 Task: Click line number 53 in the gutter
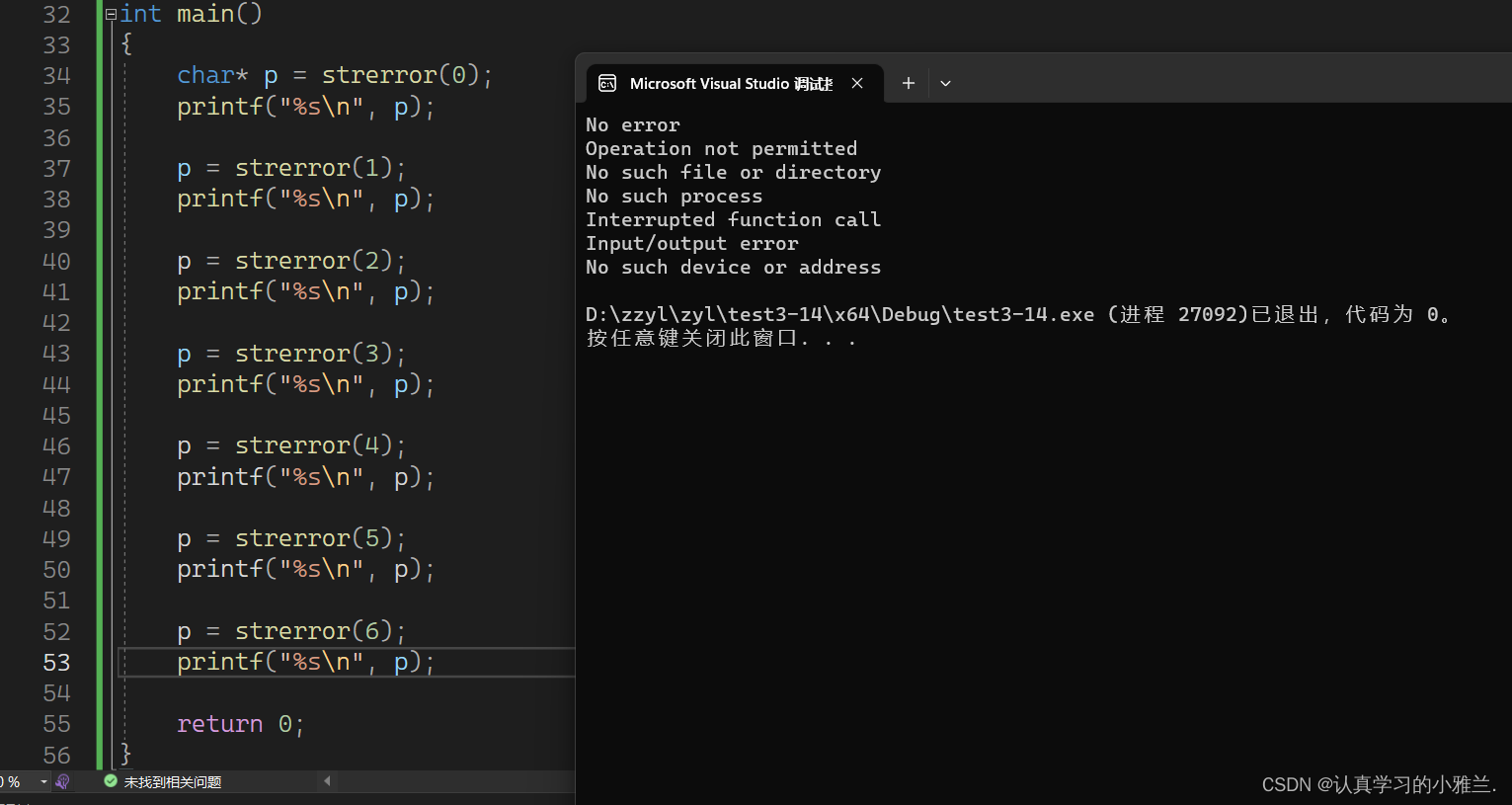click(56, 663)
